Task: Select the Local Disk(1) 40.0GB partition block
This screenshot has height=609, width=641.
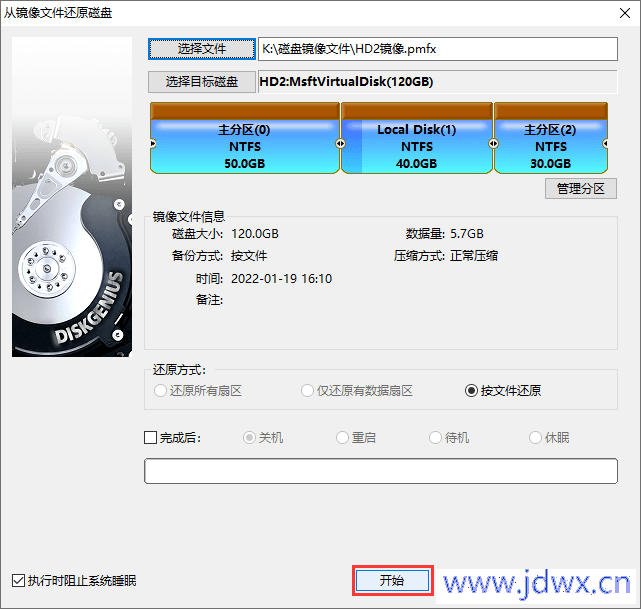Action: point(417,138)
